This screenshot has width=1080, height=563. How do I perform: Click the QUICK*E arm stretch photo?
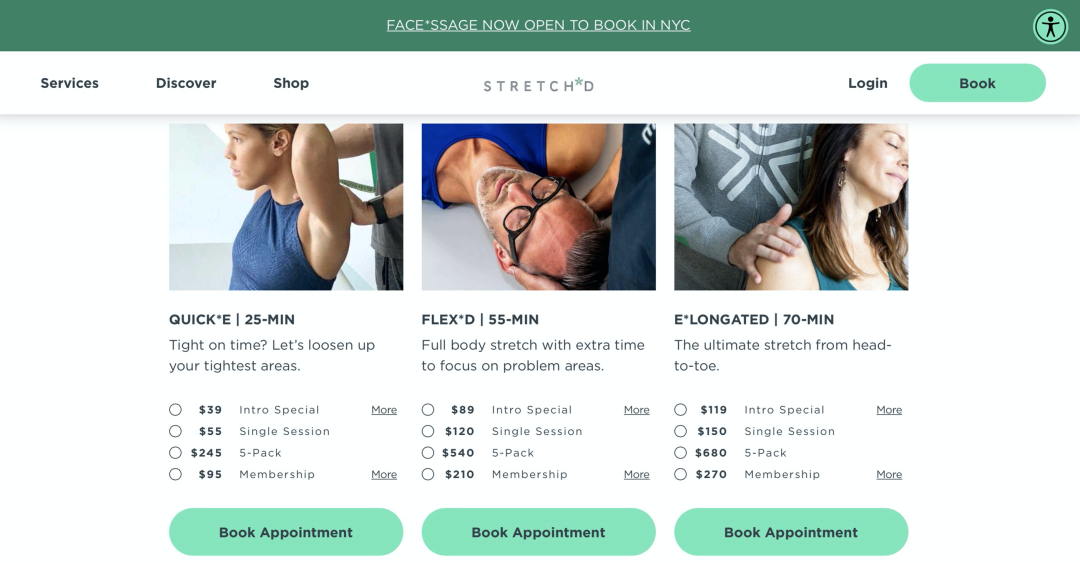point(286,207)
